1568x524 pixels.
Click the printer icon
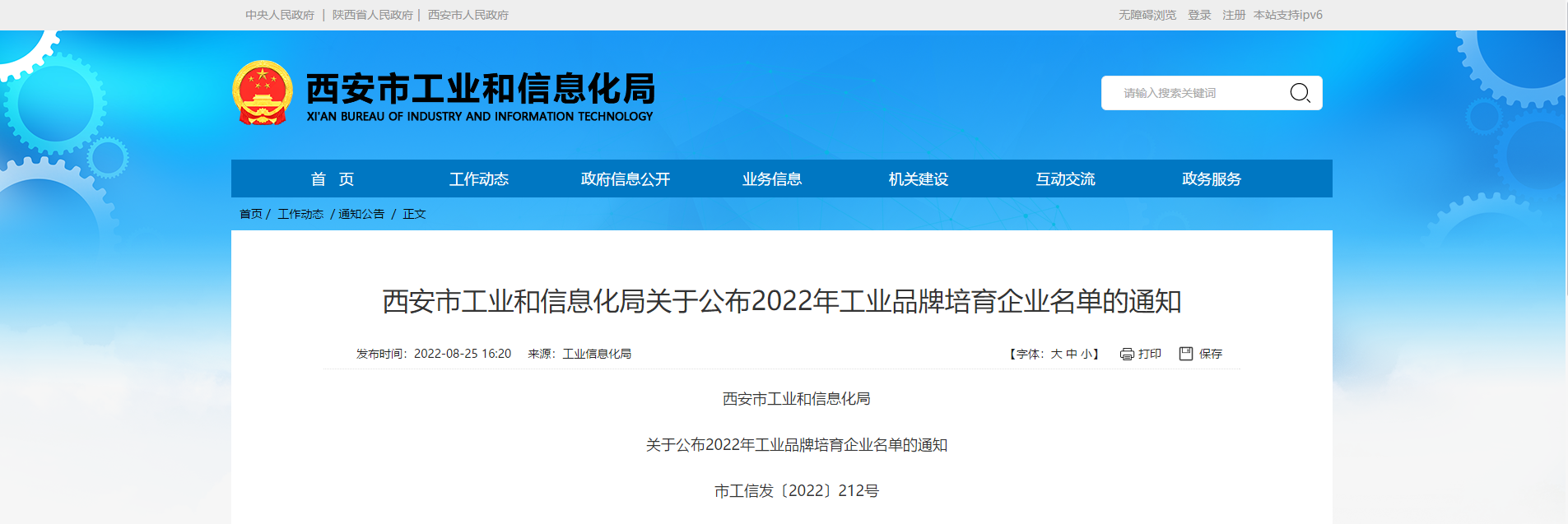point(1127,354)
